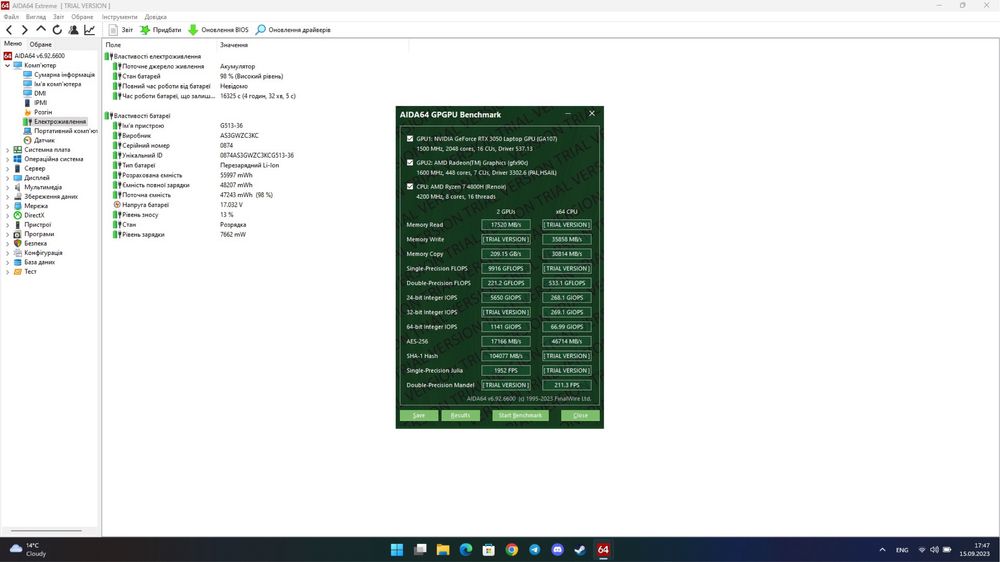
Task: Click the База даних database icon
Action: click(x=17, y=262)
